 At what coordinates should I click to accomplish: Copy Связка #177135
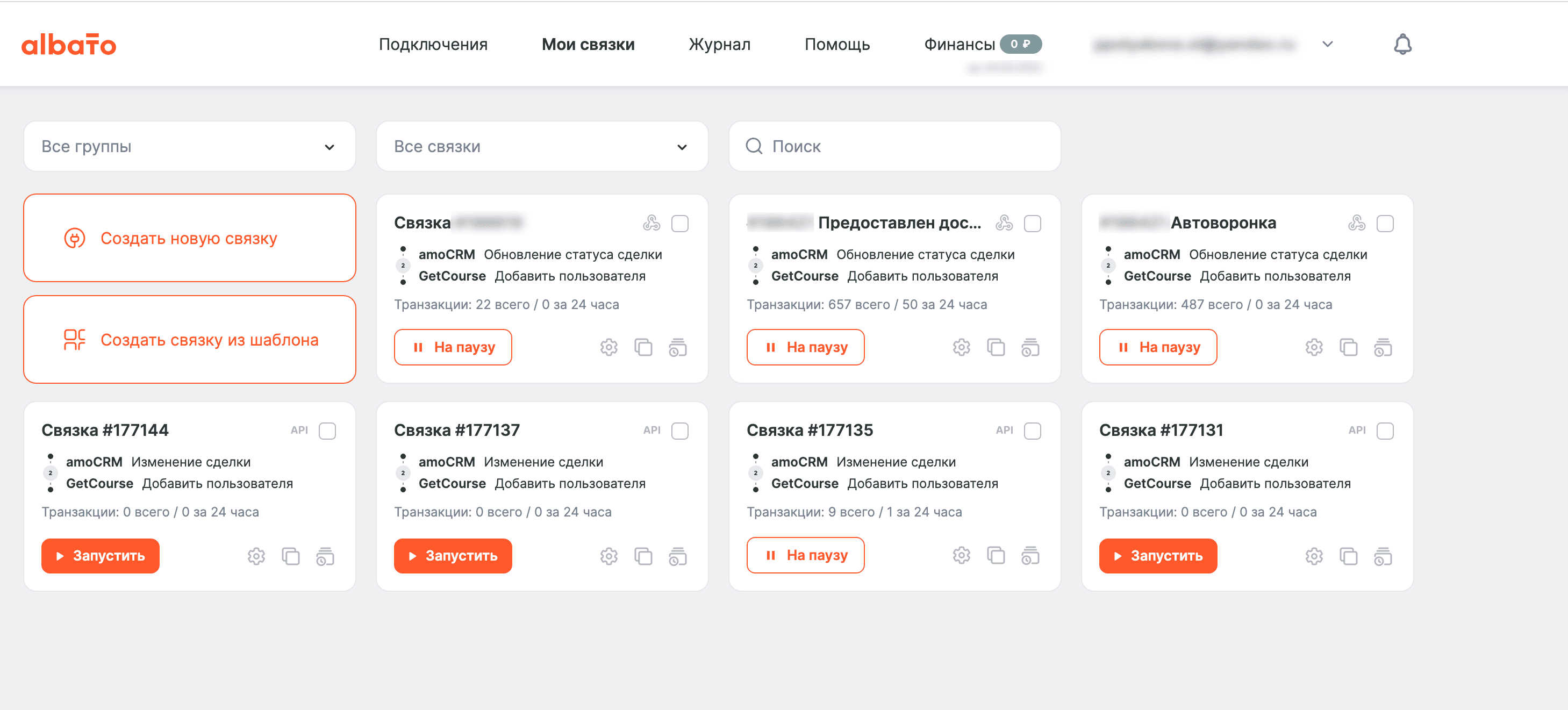pos(996,555)
